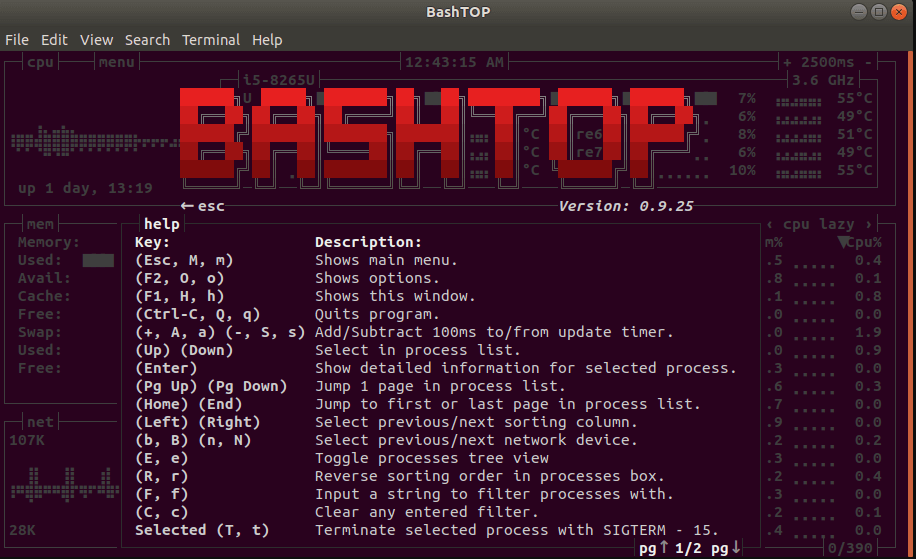Click the 3.6 GHz frequency label
Image resolution: width=916 pixels, height=559 pixels.
pos(823,80)
